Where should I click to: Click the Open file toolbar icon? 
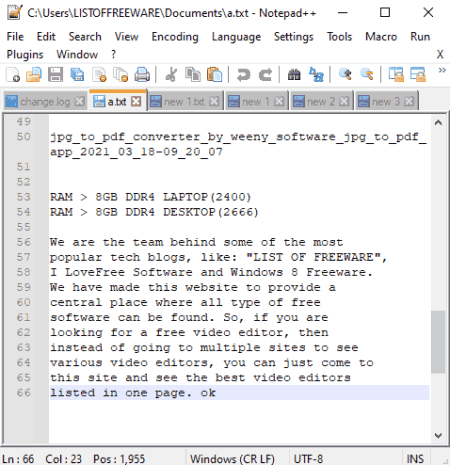point(34,74)
